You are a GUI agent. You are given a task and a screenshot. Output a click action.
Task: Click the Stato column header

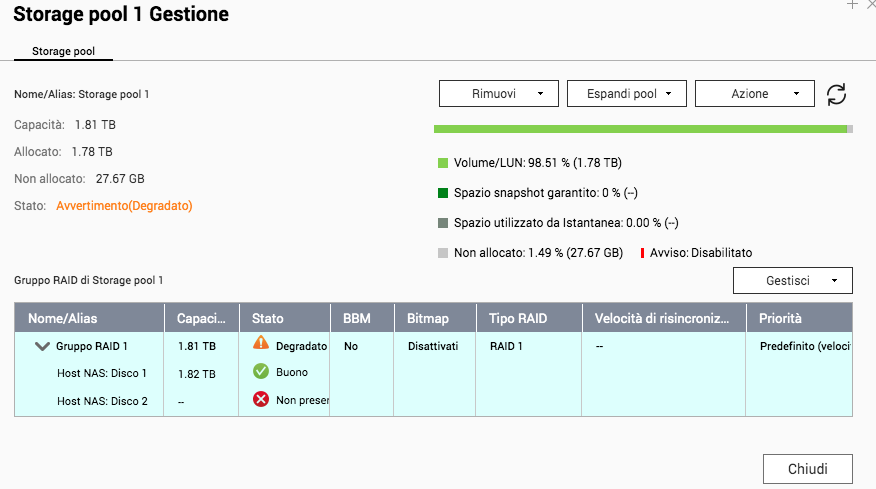click(268, 318)
